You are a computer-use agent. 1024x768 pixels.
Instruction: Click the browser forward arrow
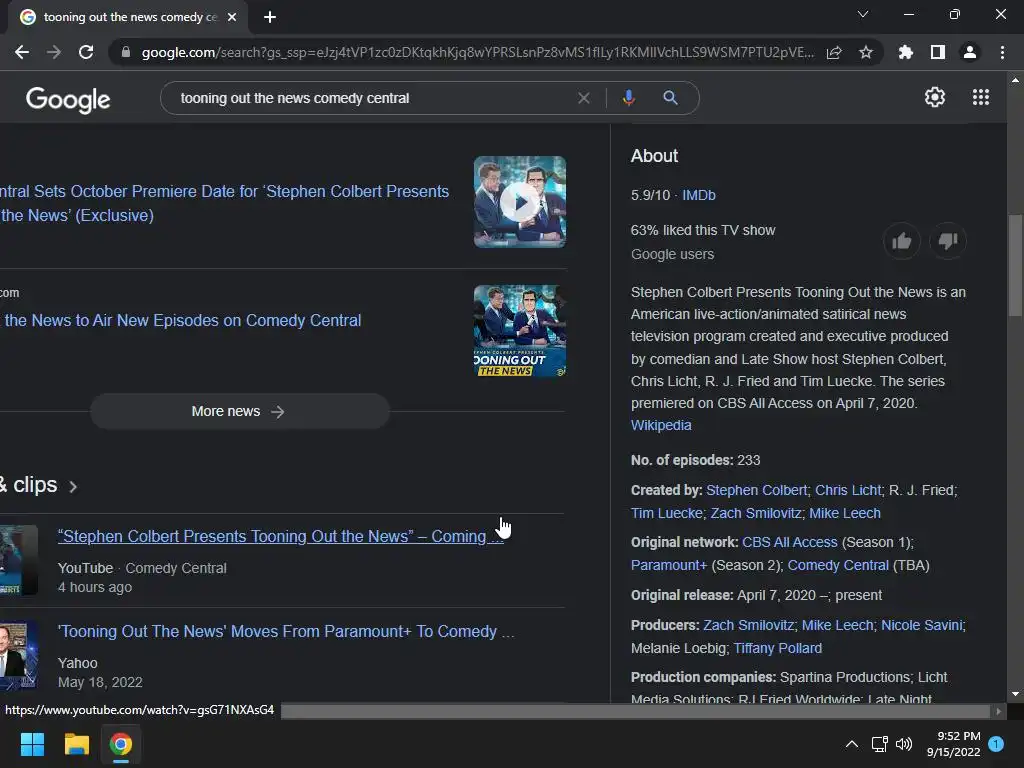tap(54, 52)
